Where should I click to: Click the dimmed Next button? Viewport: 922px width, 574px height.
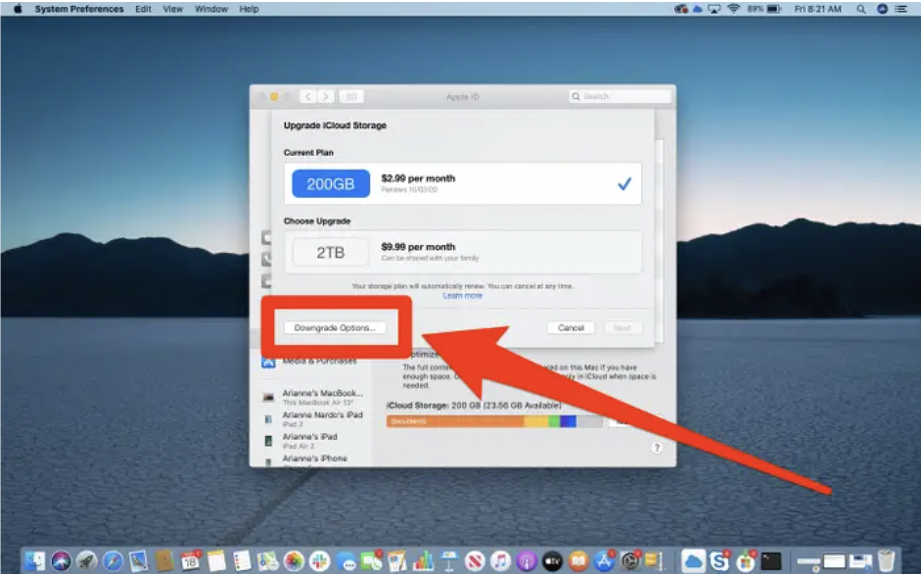[622, 328]
